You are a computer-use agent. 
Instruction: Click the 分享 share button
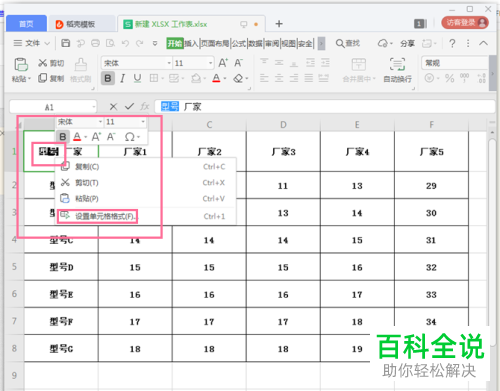coord(407,43)
